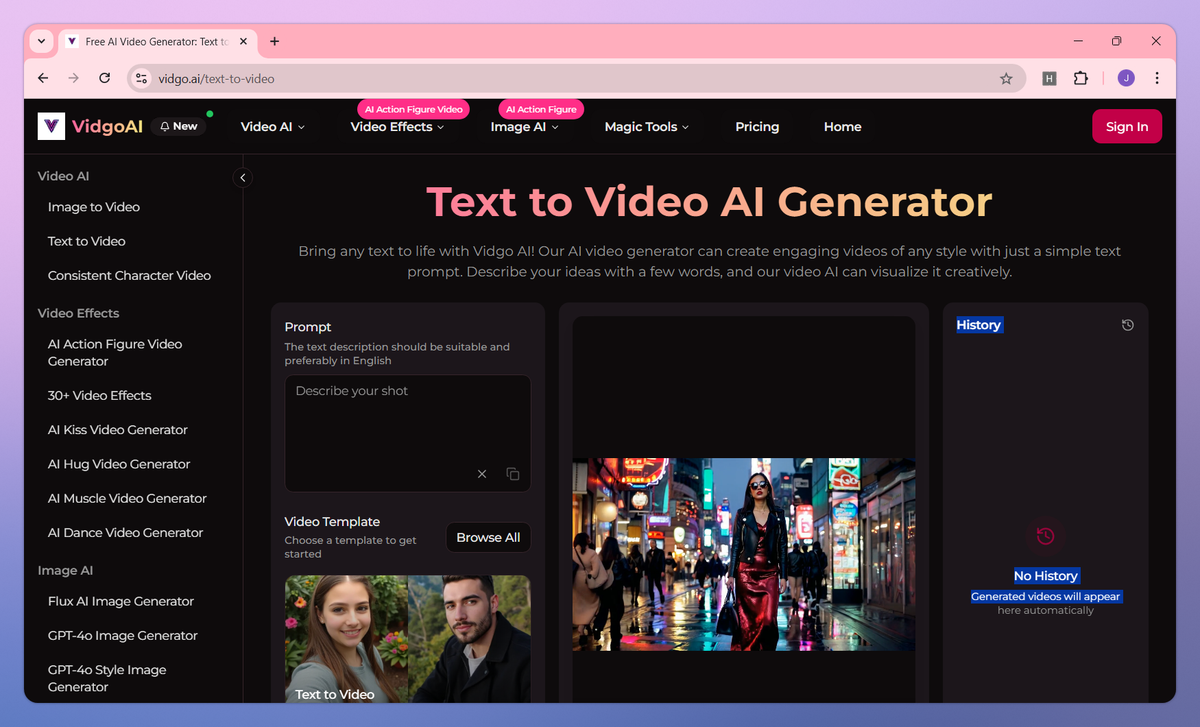The width and height of the screenshot is (1200, 727).
Task: Expand the Magic Tools dropdown
Action: pyautogui.click(x=647, y=127)
